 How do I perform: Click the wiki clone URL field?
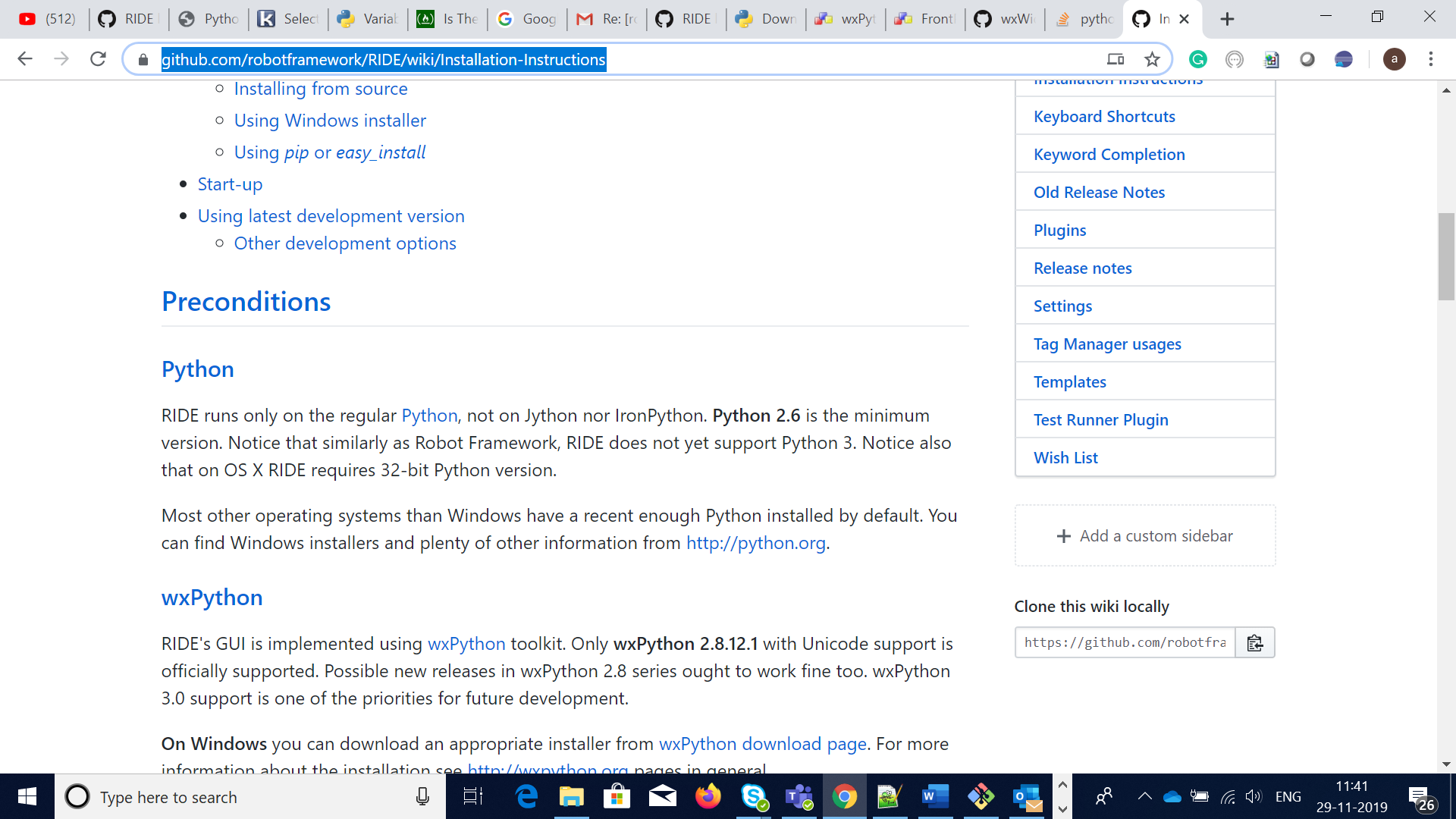click(1125, 643)
